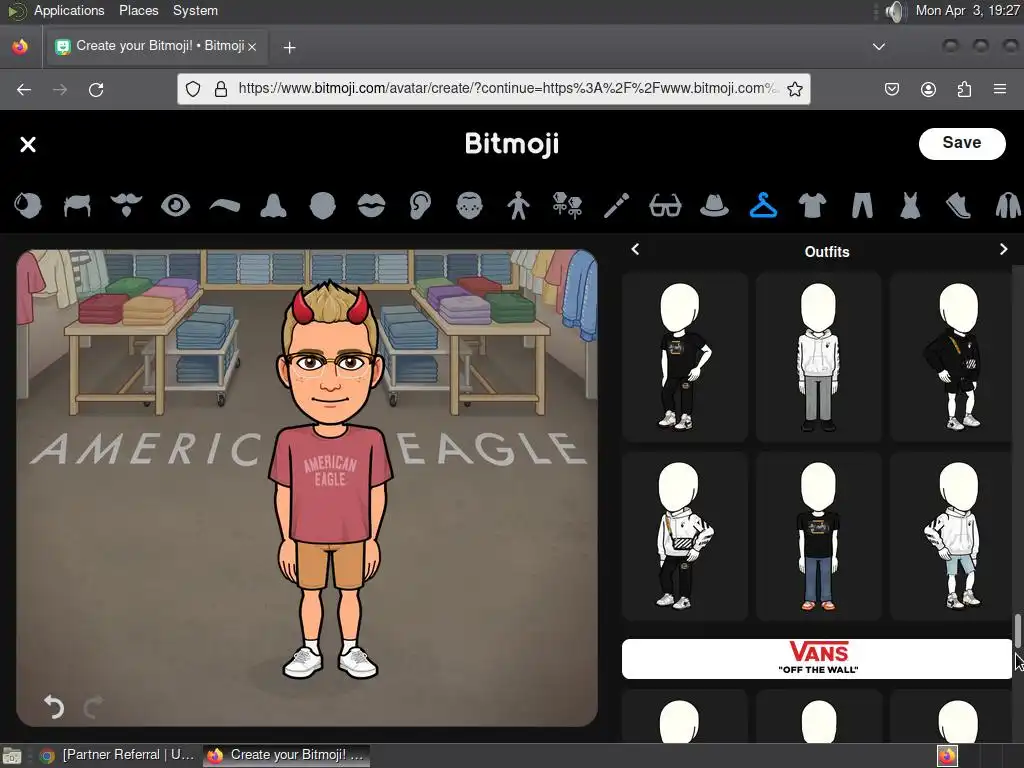Undo the last avatar change

(x=54, y=707)
